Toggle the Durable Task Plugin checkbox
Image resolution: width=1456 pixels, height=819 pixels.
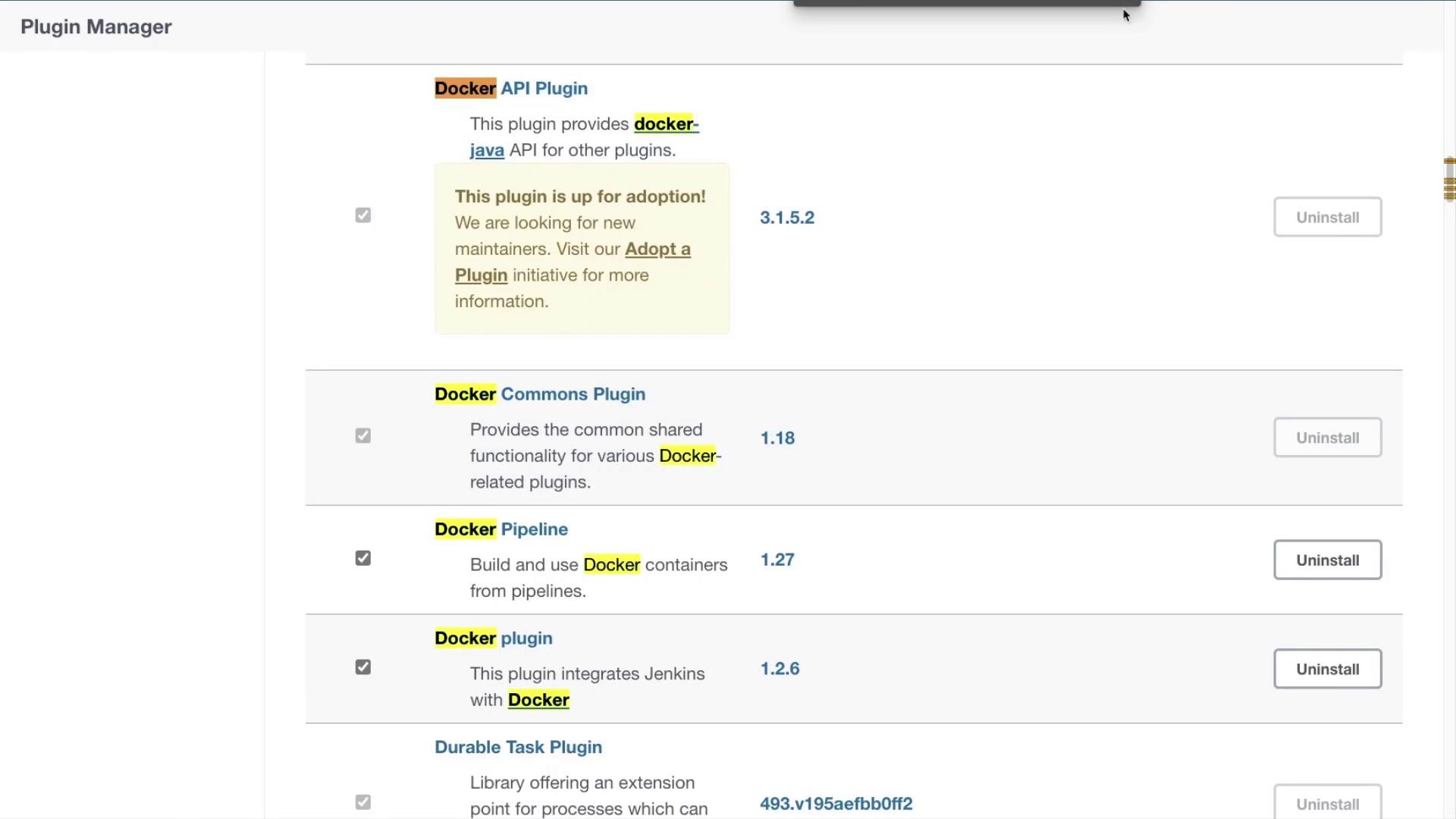tap(362, 802)
